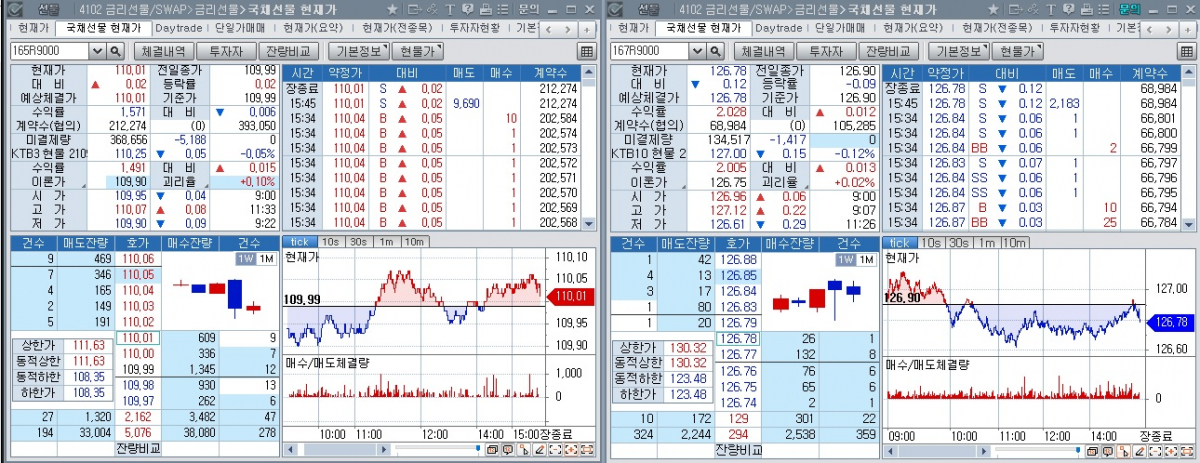
Task: Open grid layout icon in left window toolbar
Action: (x=587, y=51)
